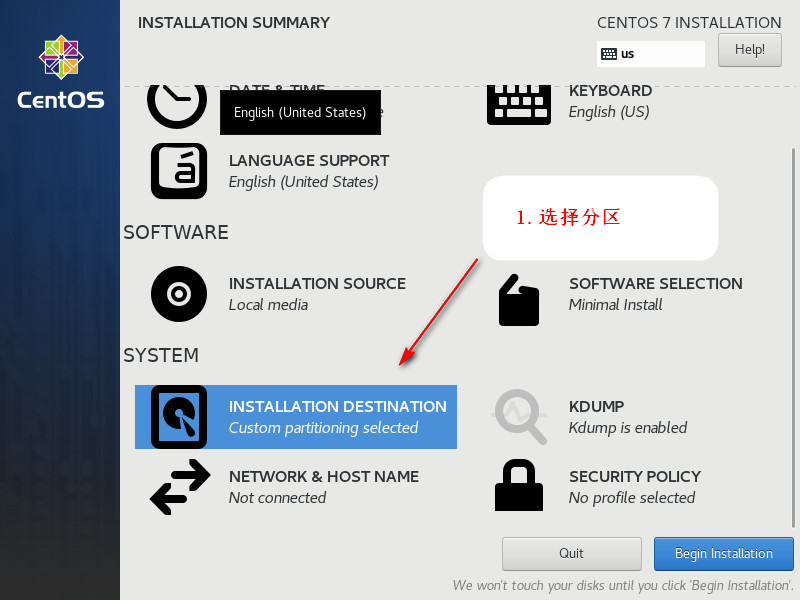This screenshot has height=600, width=800.
Task: Open Keyboard layout icon
Action: pyautogui.click(x=519, y=105)
